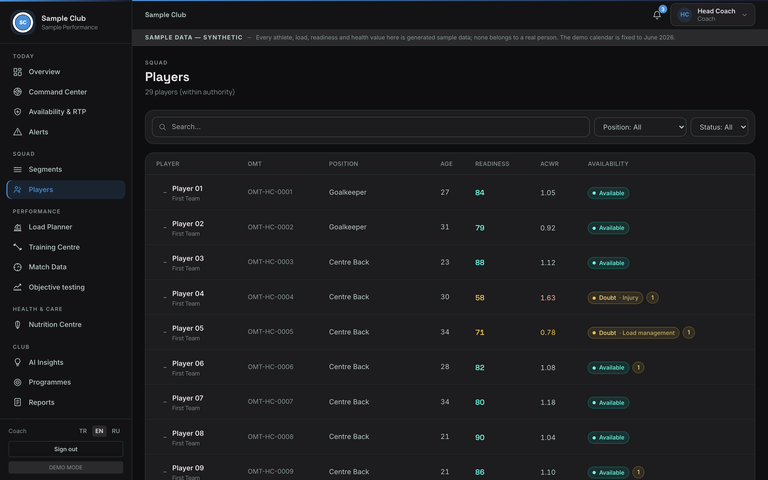Click the Reports document icon
This screenshot has height=480, width=768.
pyautogui.click(x=18, y=402)
